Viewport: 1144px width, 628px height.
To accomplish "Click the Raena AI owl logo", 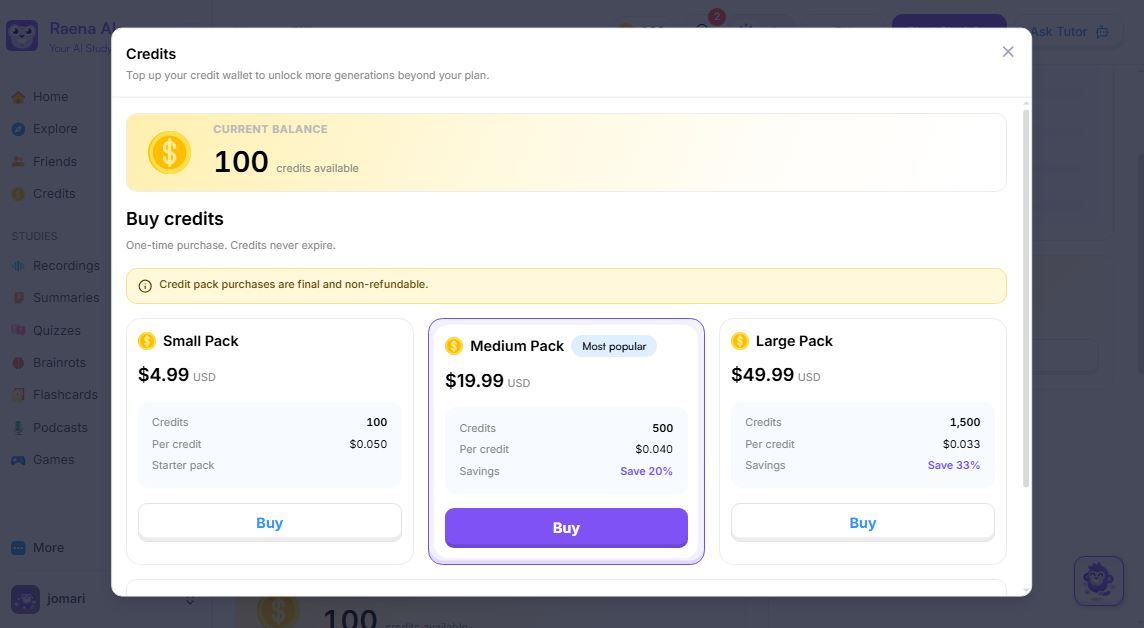I will [x=22, y=35].
